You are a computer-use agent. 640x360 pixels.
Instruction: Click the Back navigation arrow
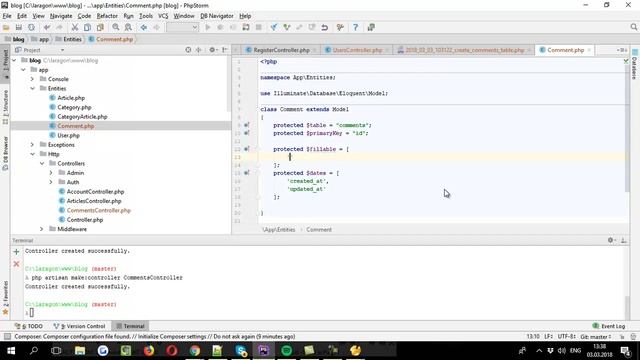point(144,27)
